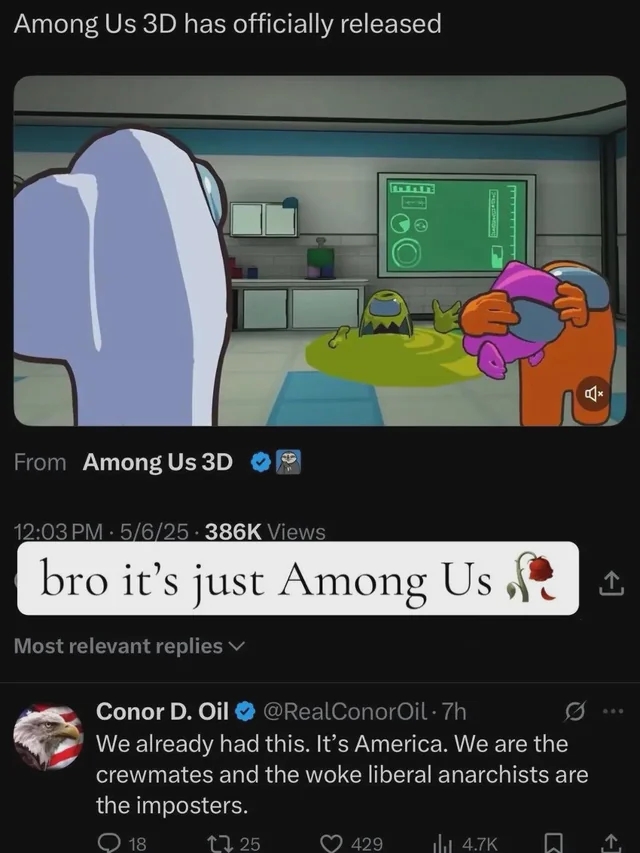Image resolution: width=640 pixels, height=853 pixels.
Task: Repost the reply with 25 reposts
Action: (x=234, y=843)
